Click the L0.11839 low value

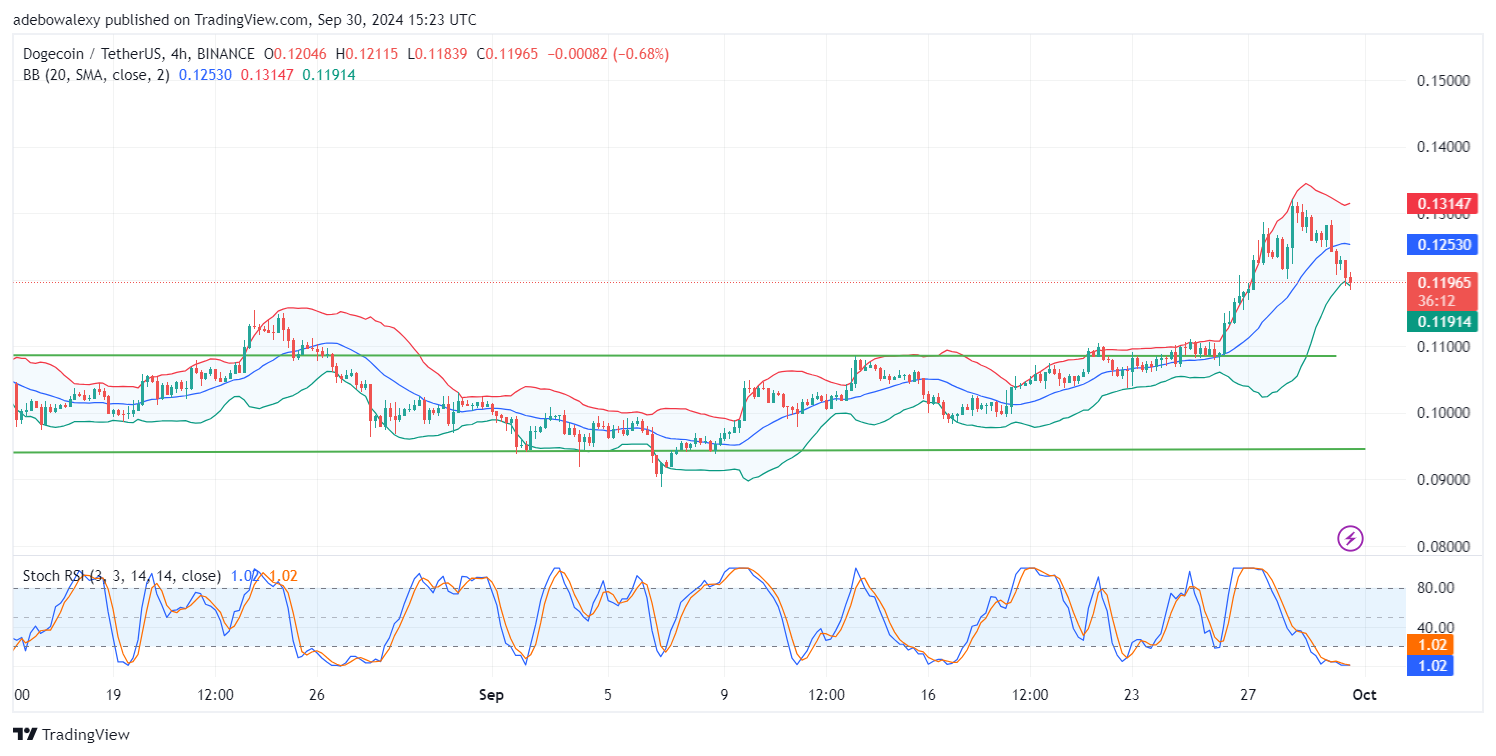click(x=437, y=54)
